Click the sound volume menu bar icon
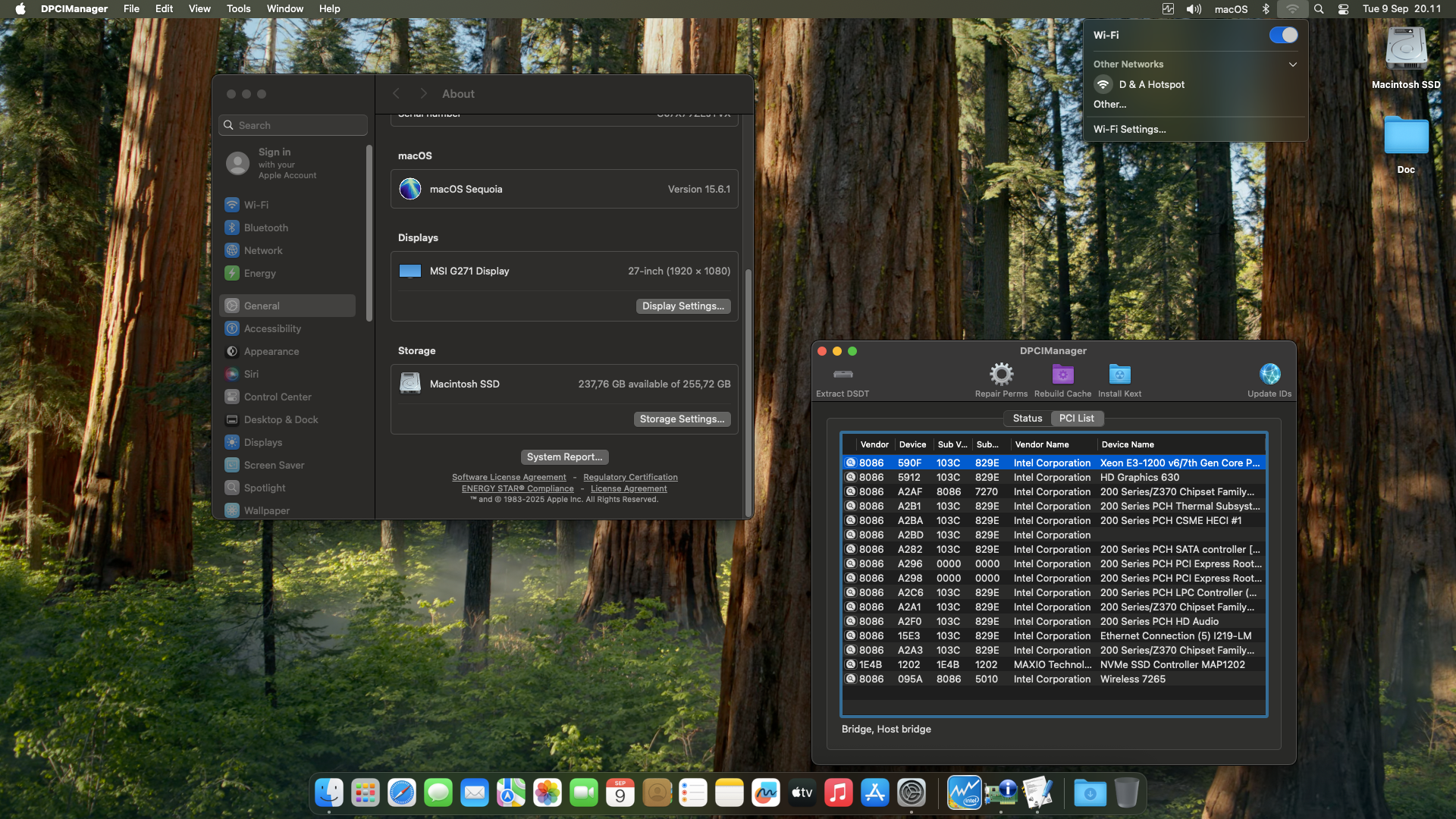This screenshot has height=819, width=1456. pos(1194,9)
